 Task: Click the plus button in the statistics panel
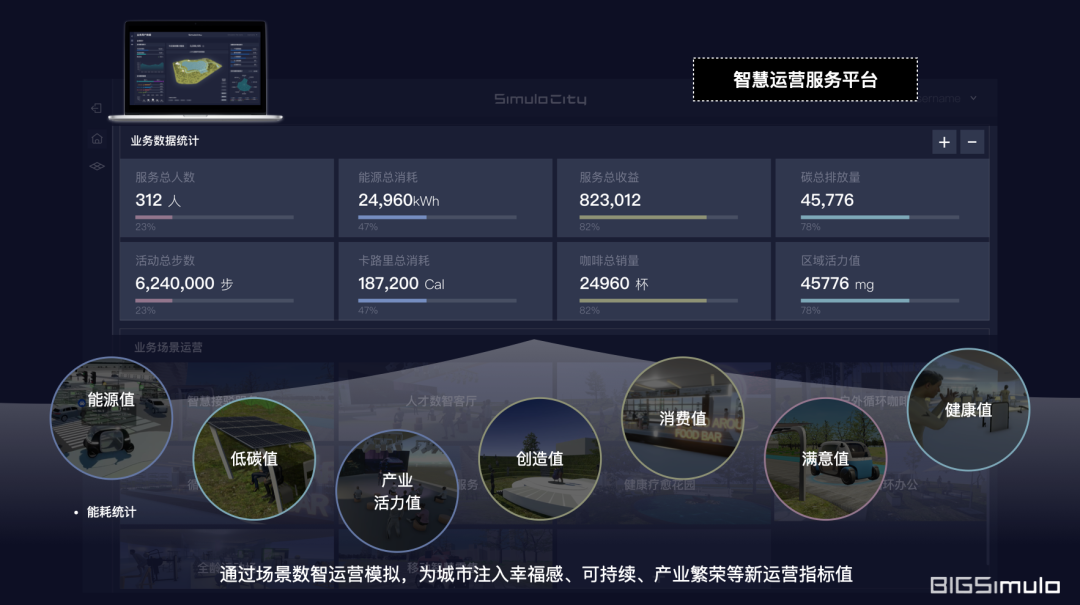944,142
